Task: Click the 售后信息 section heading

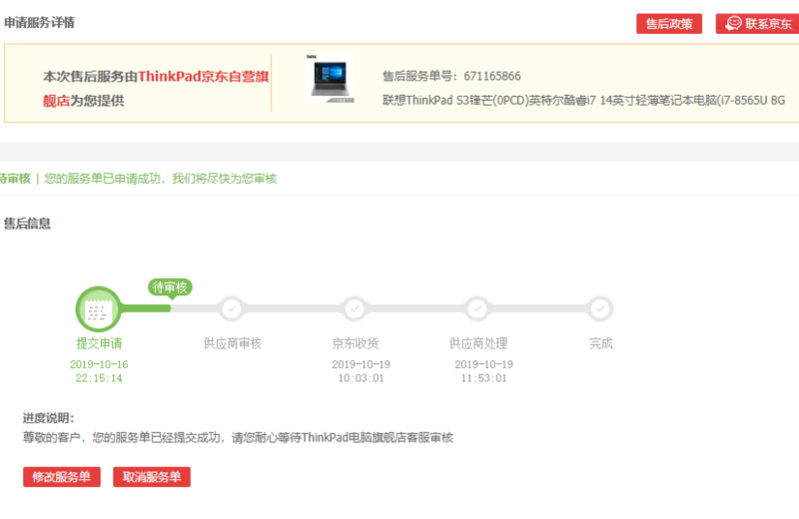Action: (27, 224)
